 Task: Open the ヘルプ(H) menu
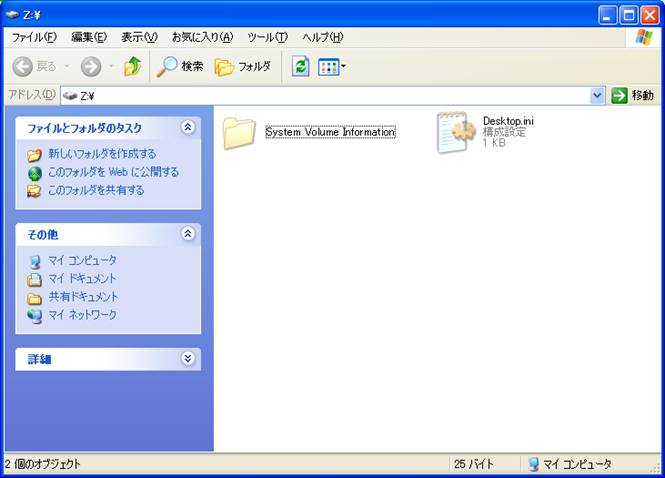(x=323, y=37)
